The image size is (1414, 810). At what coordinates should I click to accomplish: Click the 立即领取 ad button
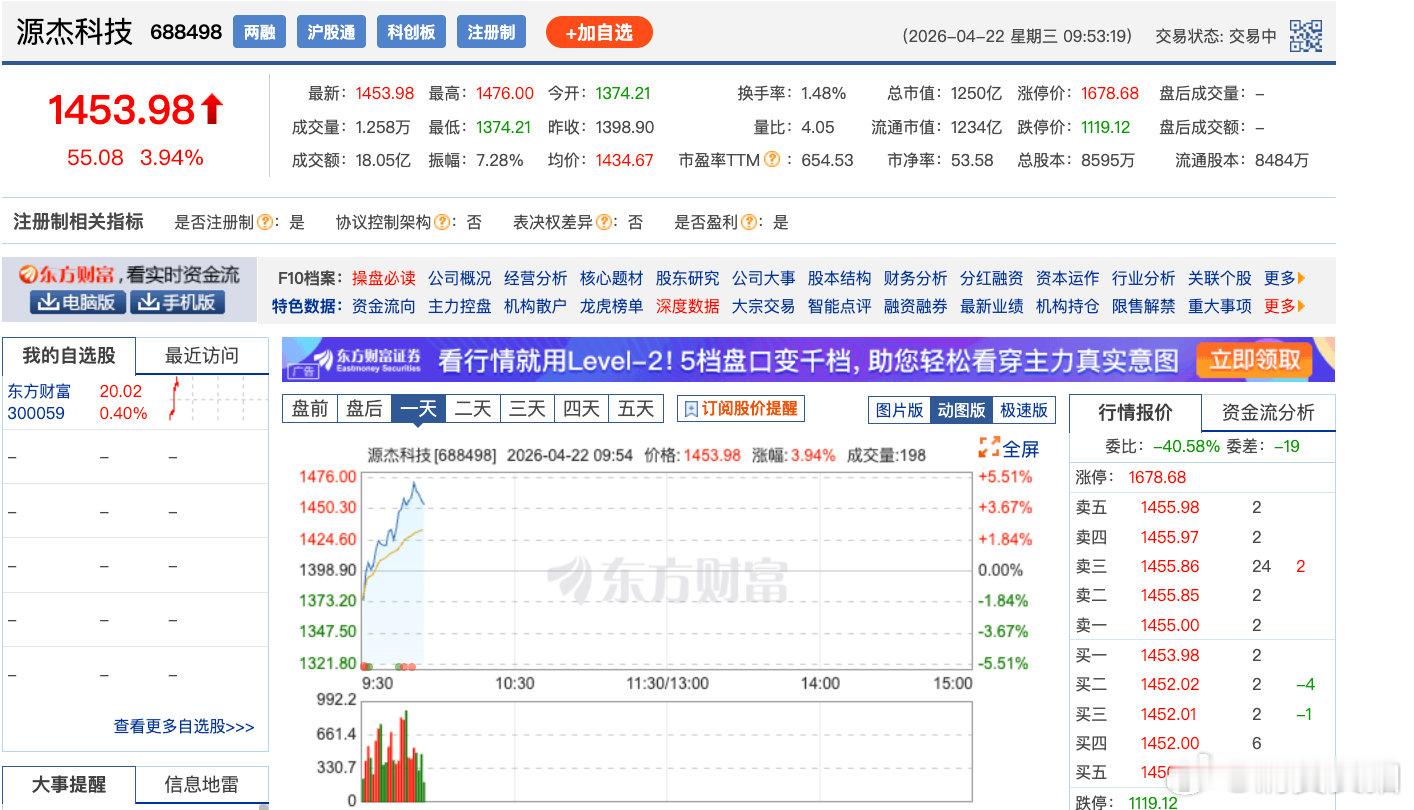pyautogui.click(x=1255, y=360)
